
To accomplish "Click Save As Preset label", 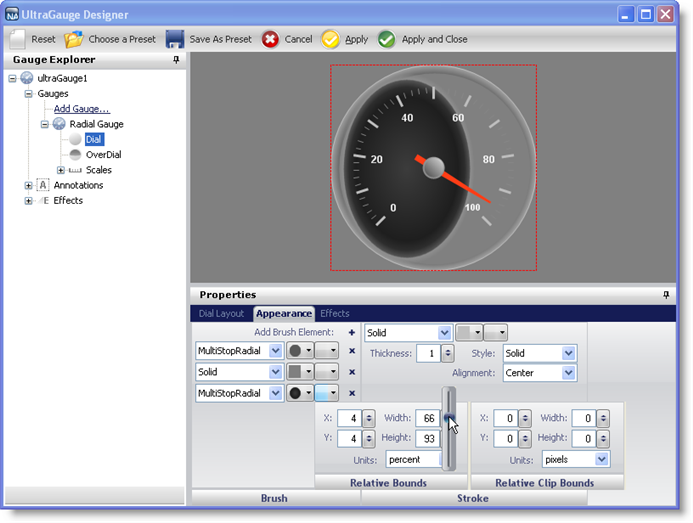I will pyautogui.click(x=221, y=39).
